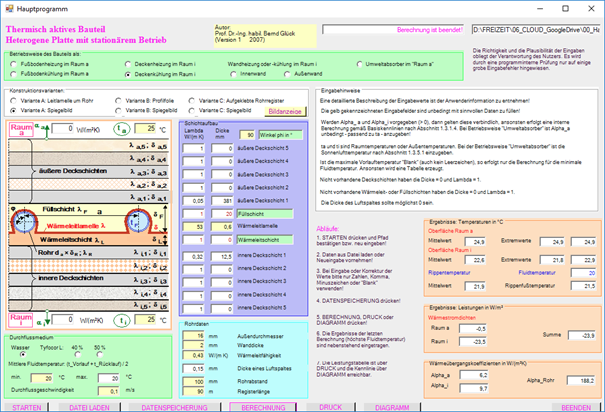
Task: Select Deckenkühlung im Raum i option
Action: 128,74
